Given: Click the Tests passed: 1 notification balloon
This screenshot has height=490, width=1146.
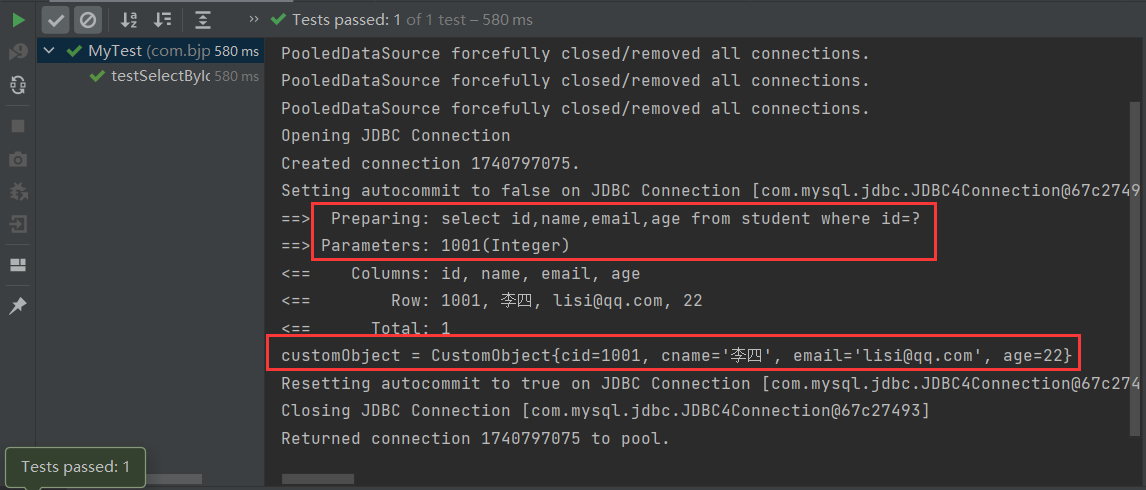Looking at the screenshot, I should pos(75,467).
